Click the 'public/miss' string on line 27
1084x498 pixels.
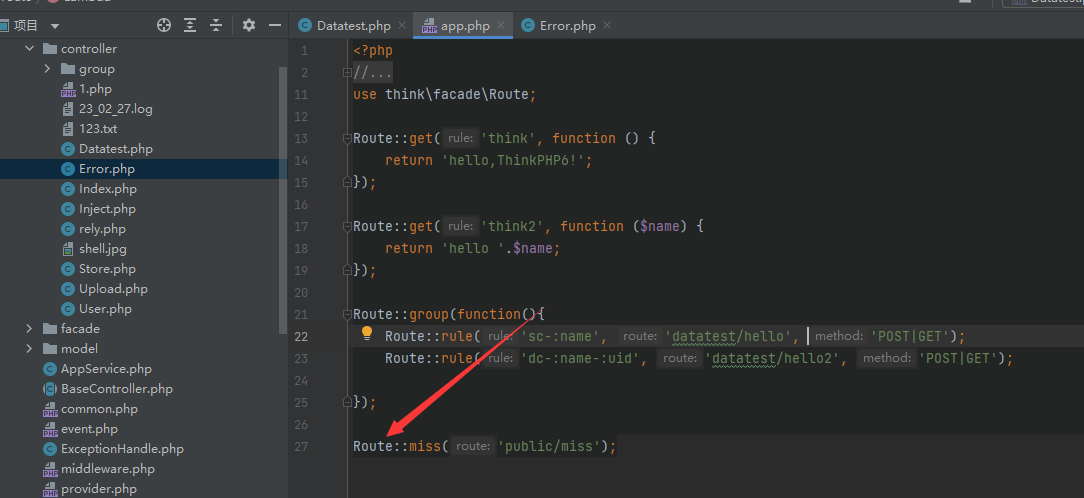[550, 446]
